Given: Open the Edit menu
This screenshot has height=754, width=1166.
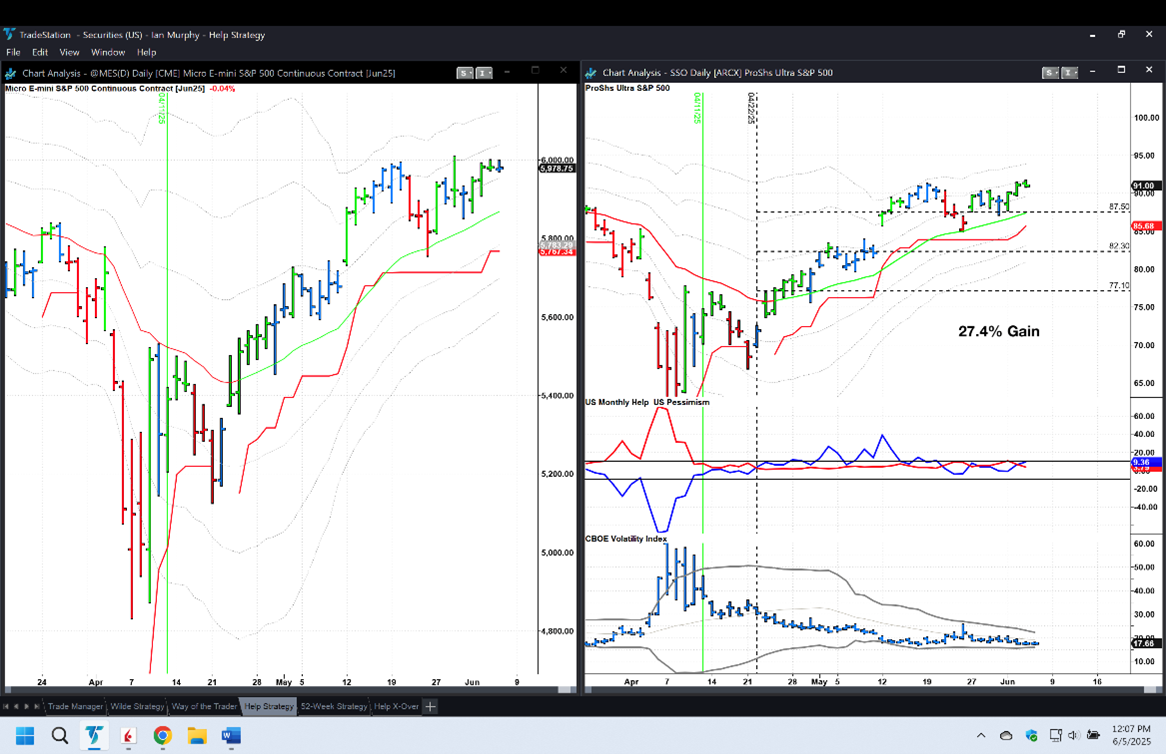Looking at the screenshot, I should [40, 52].
